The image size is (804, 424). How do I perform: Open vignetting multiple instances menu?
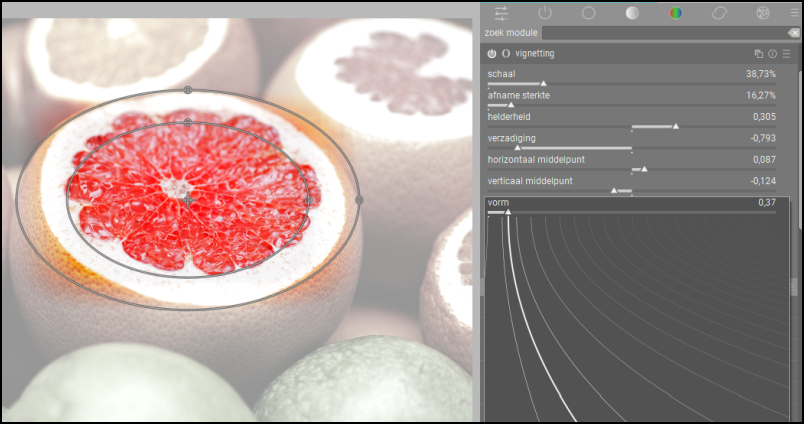[x=759, y=54]
